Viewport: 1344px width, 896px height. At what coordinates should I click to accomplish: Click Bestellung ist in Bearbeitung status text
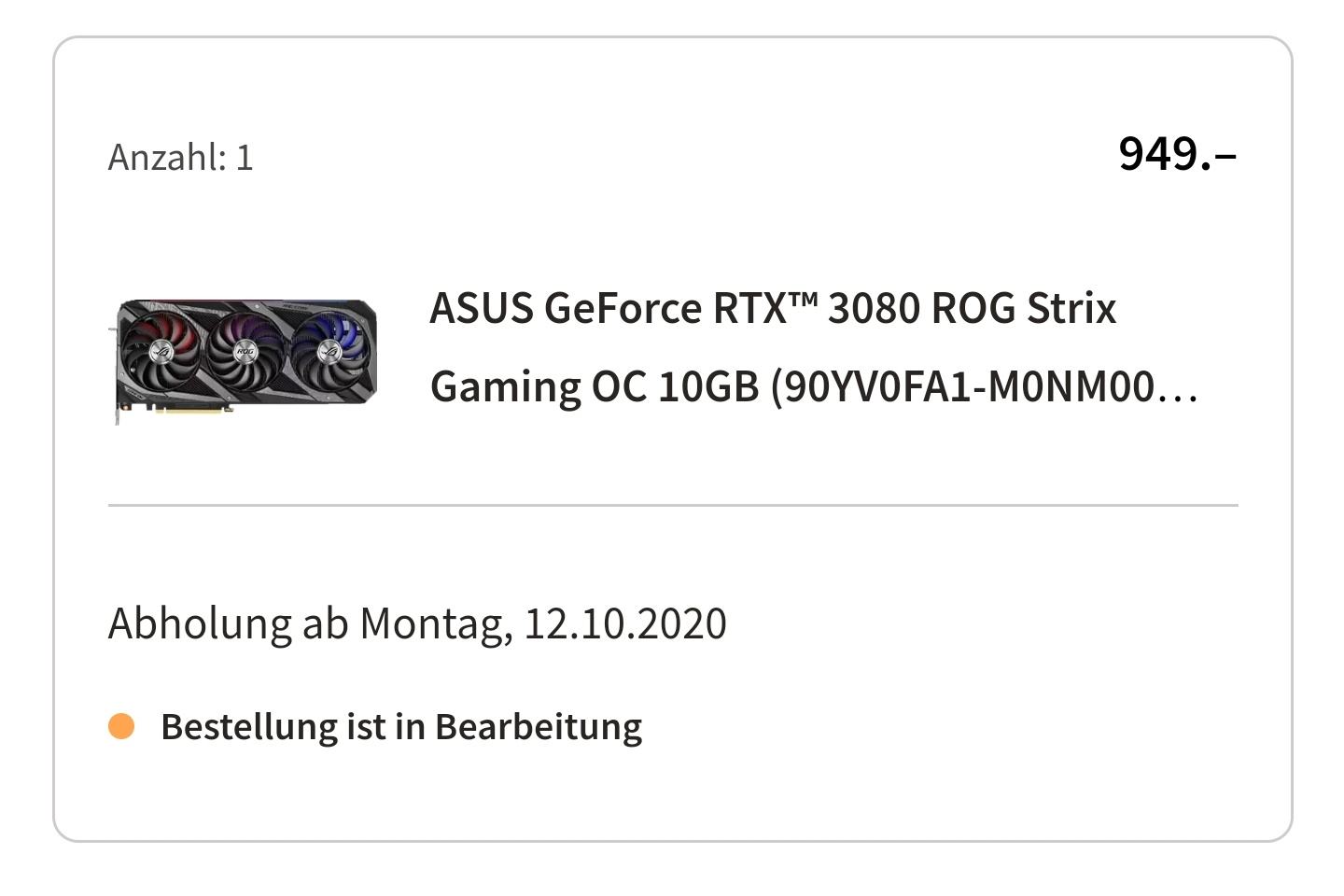pos(401,727)
